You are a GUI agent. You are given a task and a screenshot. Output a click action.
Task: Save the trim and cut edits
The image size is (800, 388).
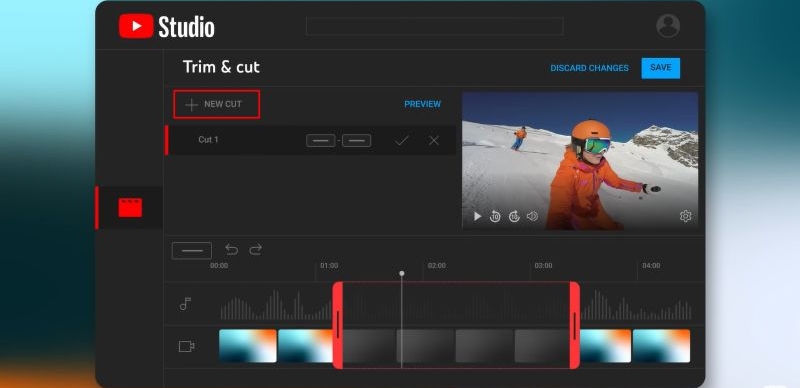click(x=661, y=68)
